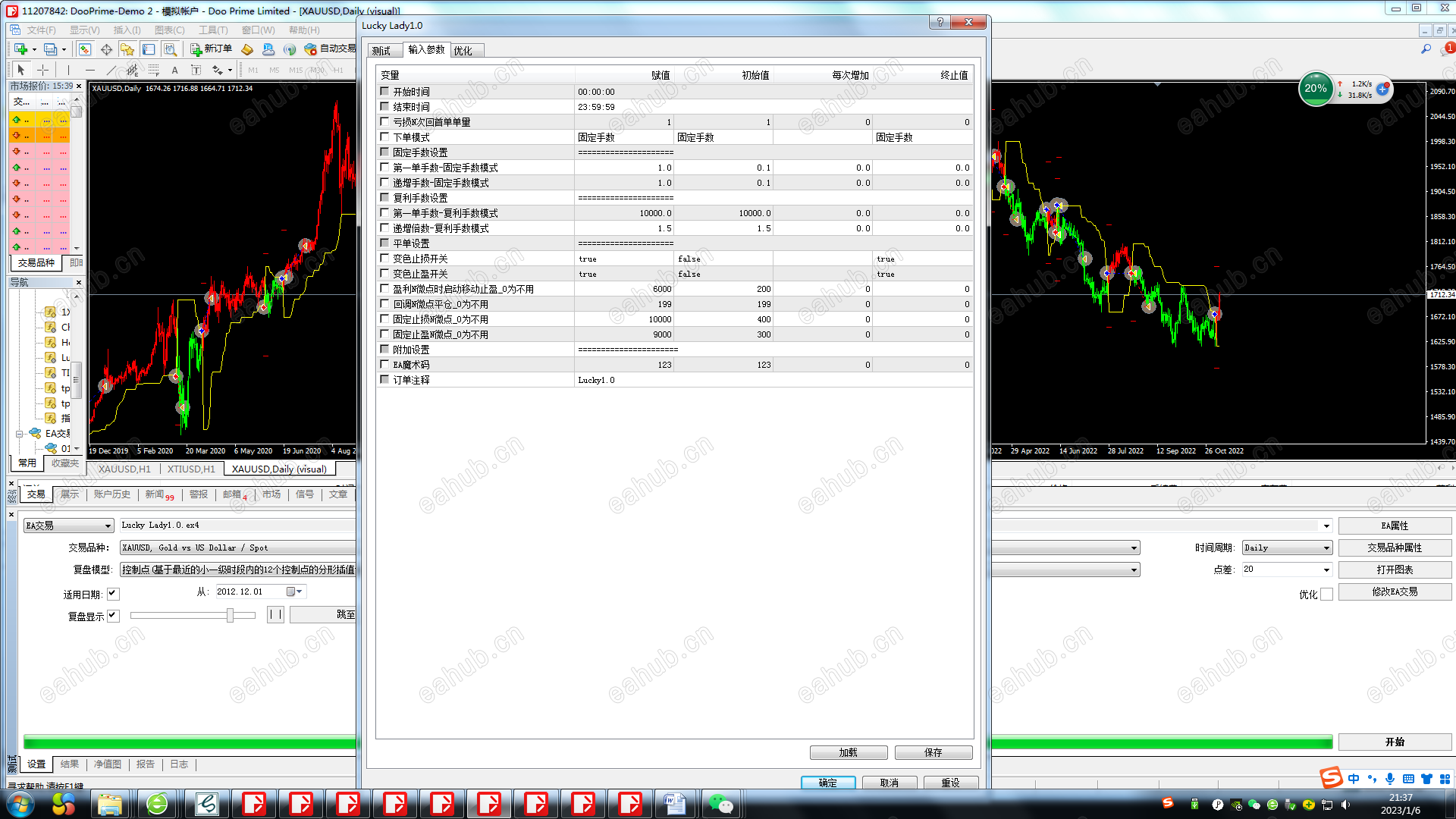Click the New Order (新订单) button
Screen dimensions: 1456x819
[x=211, y=49]
